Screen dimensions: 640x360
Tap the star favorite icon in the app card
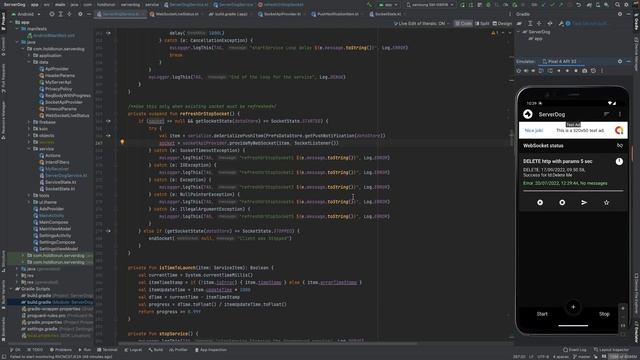pos(607,202)
